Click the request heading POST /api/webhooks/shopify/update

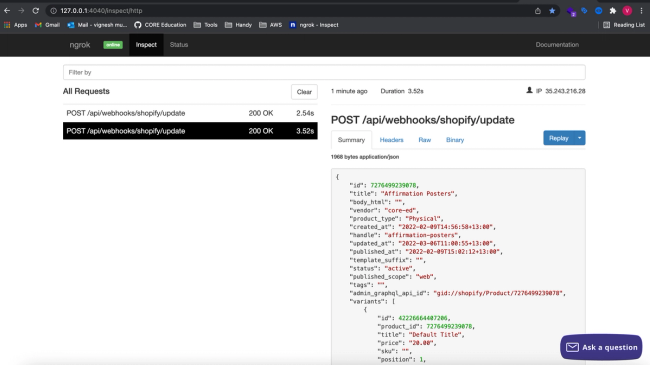[x=422, y=120]
